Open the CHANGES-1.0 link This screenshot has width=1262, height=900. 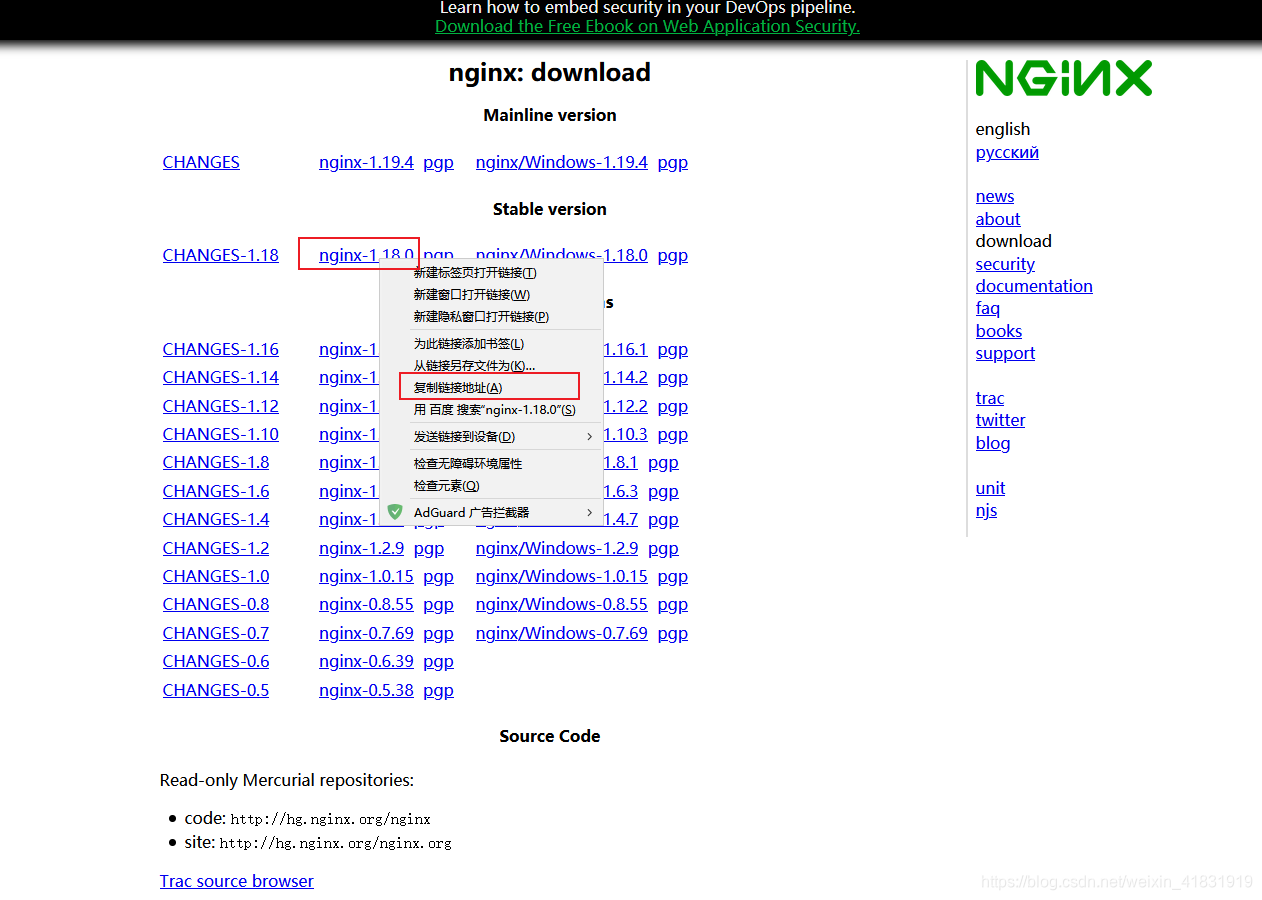tap(216, 576)
